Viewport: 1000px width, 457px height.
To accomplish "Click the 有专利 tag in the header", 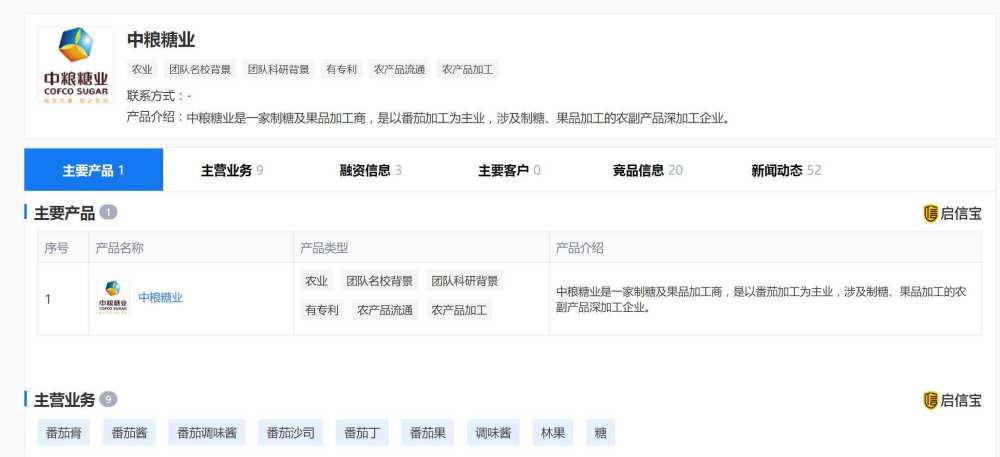I will [341, 69].
